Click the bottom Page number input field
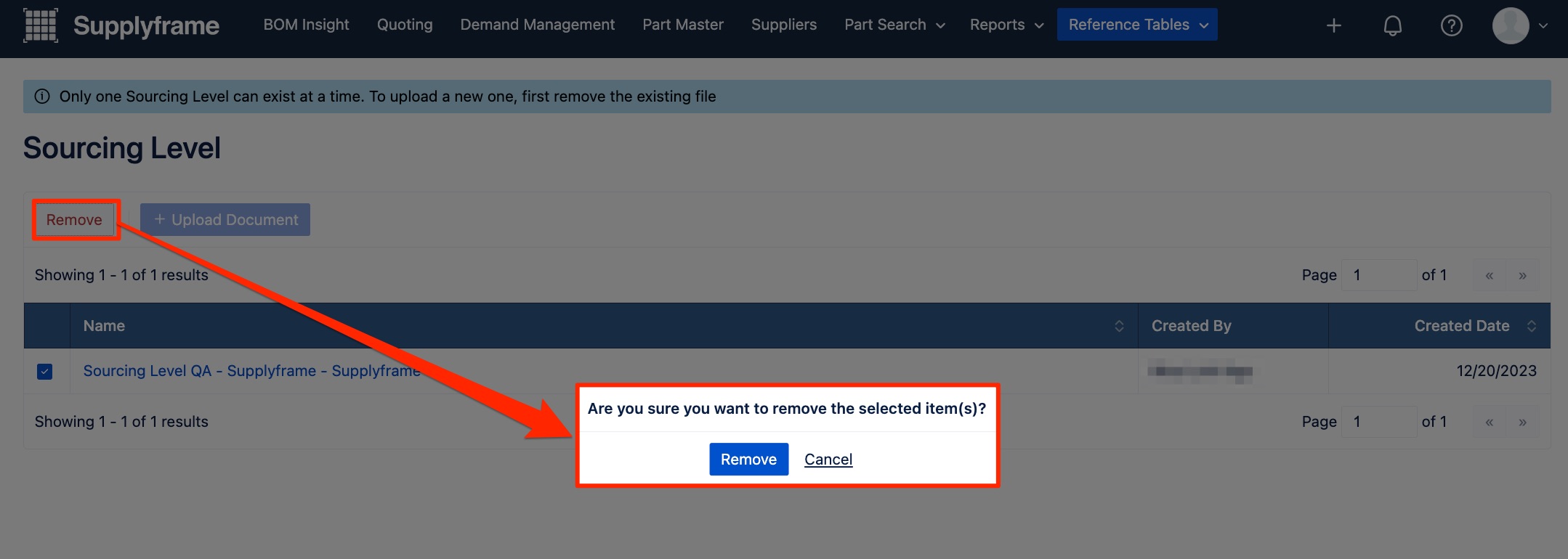 [1379, 422]
